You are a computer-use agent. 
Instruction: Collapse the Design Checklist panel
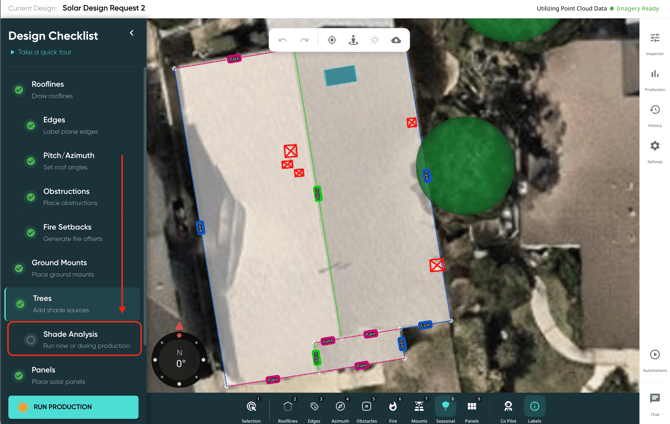click(x=132, y=33)
